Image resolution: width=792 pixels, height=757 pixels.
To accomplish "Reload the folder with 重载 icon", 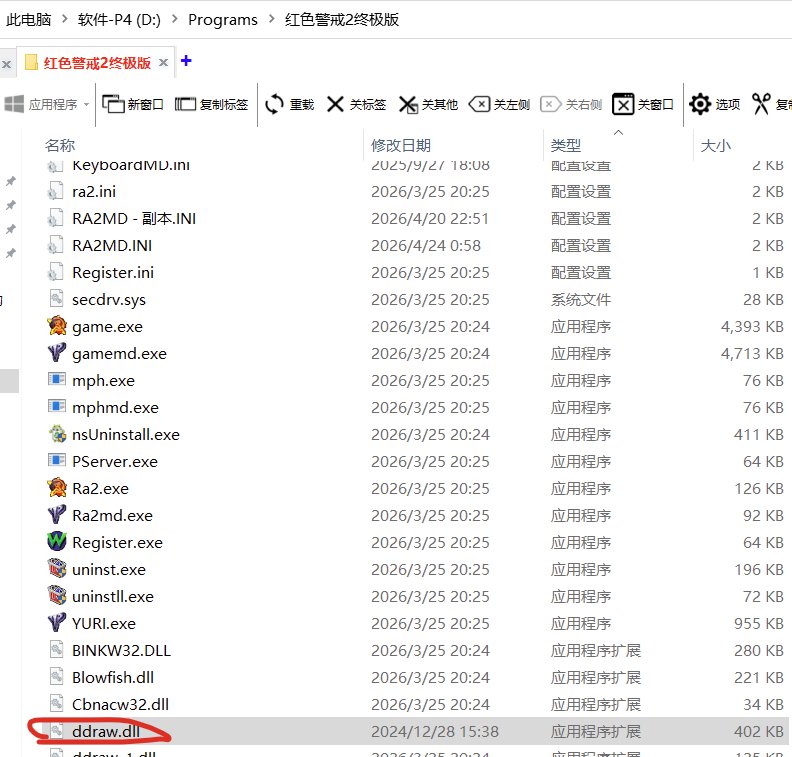I will [x=274, y=105].
